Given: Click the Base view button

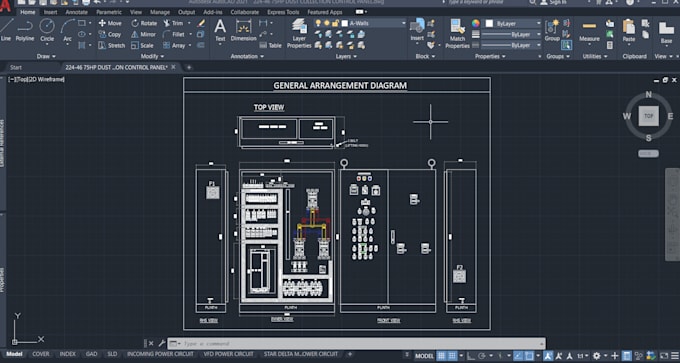Looking at the screenshot, I should coord(666,33).
